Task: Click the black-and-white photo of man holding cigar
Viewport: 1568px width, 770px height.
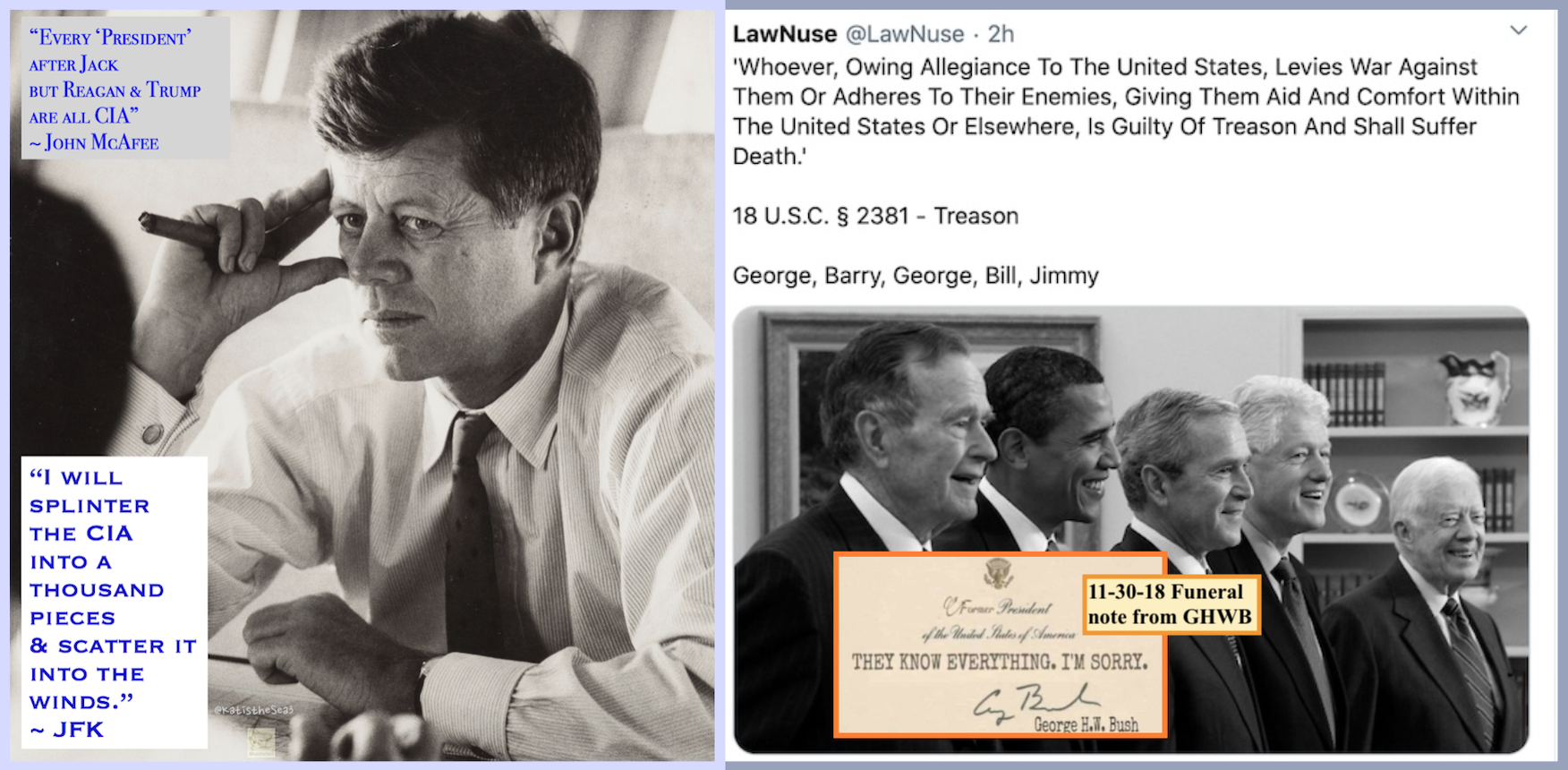Action: 362,385
